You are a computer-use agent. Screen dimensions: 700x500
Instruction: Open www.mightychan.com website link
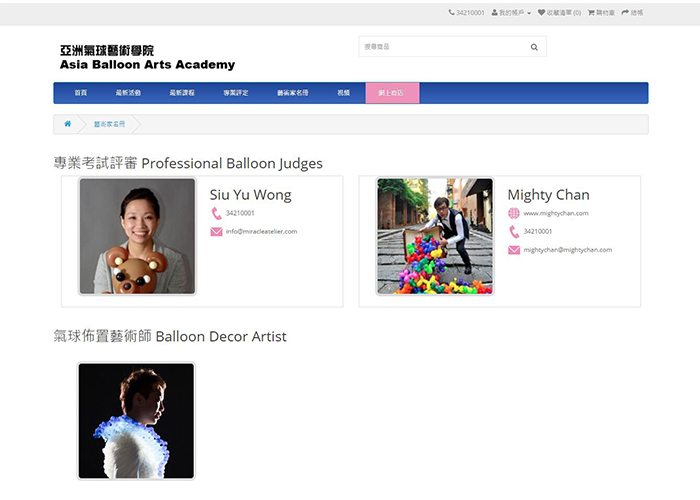pos(556,213)
